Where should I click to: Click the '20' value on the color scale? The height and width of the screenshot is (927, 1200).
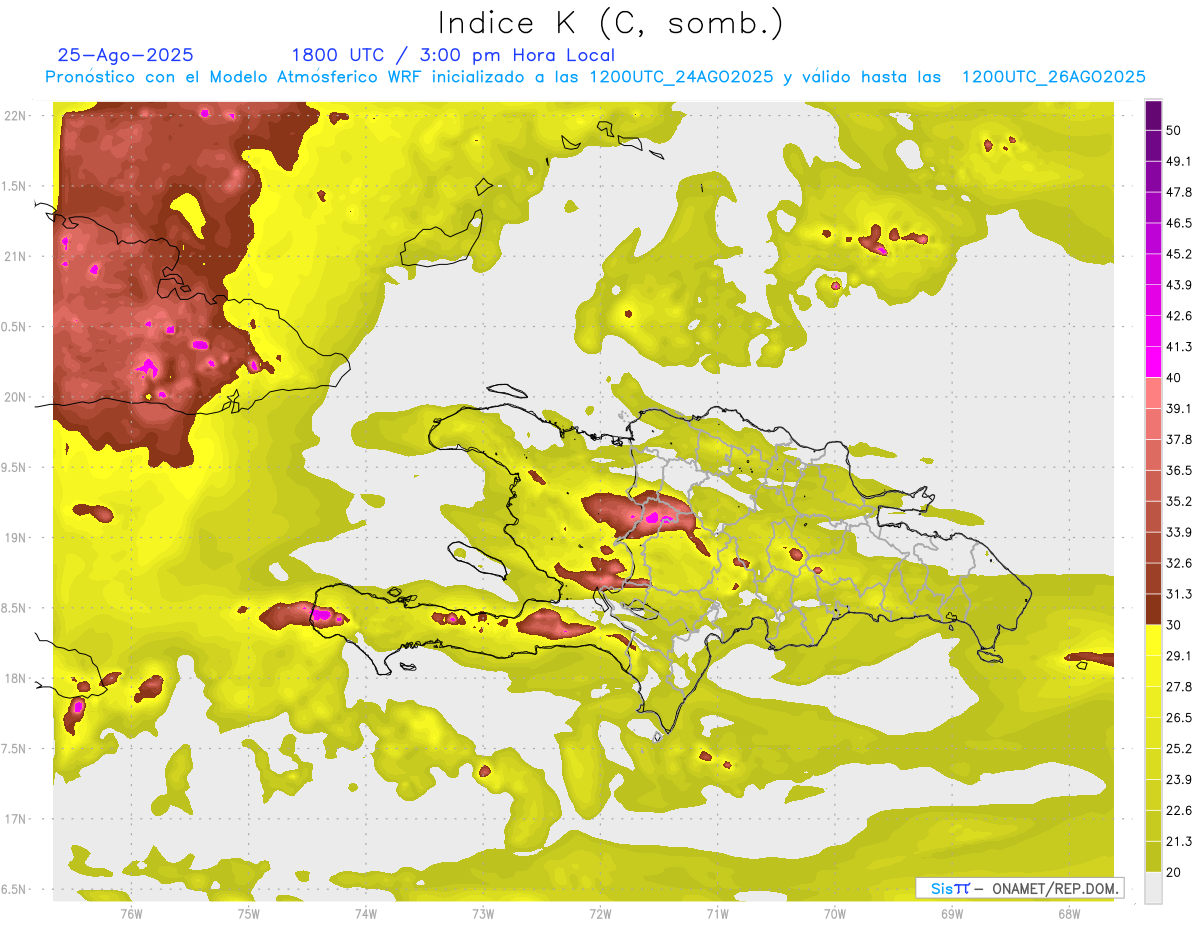pos(1174,872)
